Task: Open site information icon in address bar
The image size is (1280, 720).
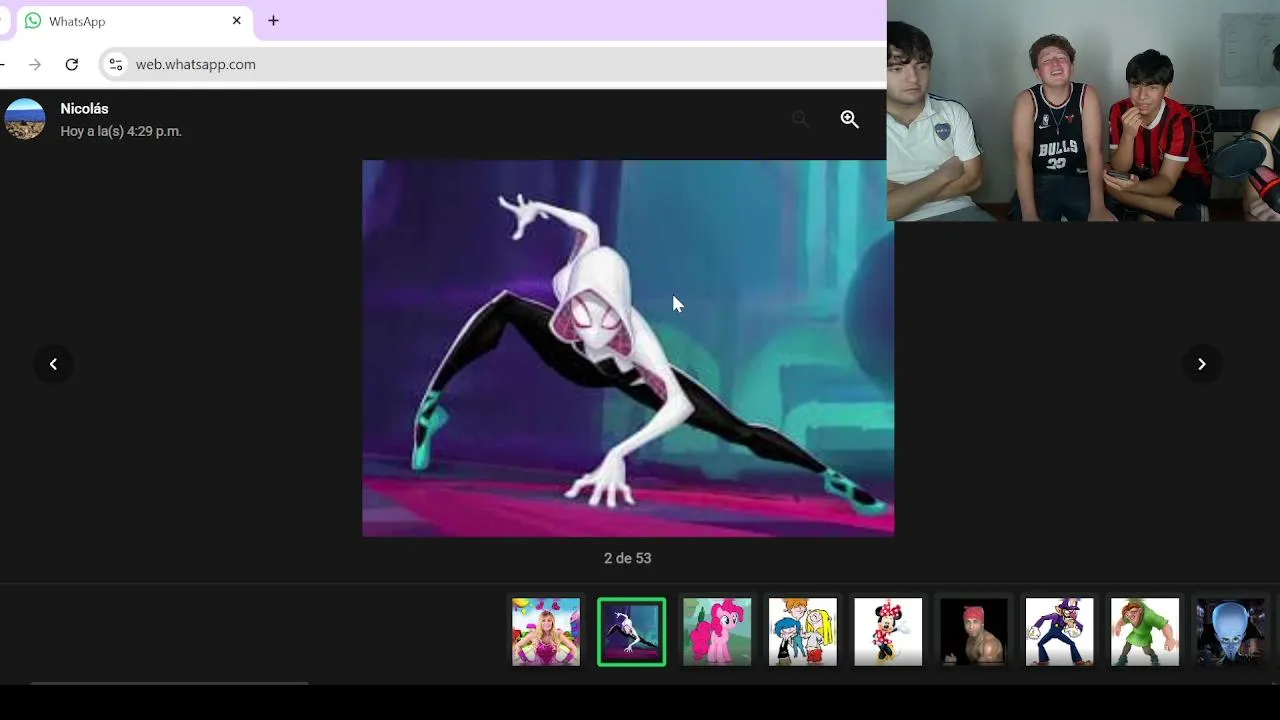Action: pos(116,64)
